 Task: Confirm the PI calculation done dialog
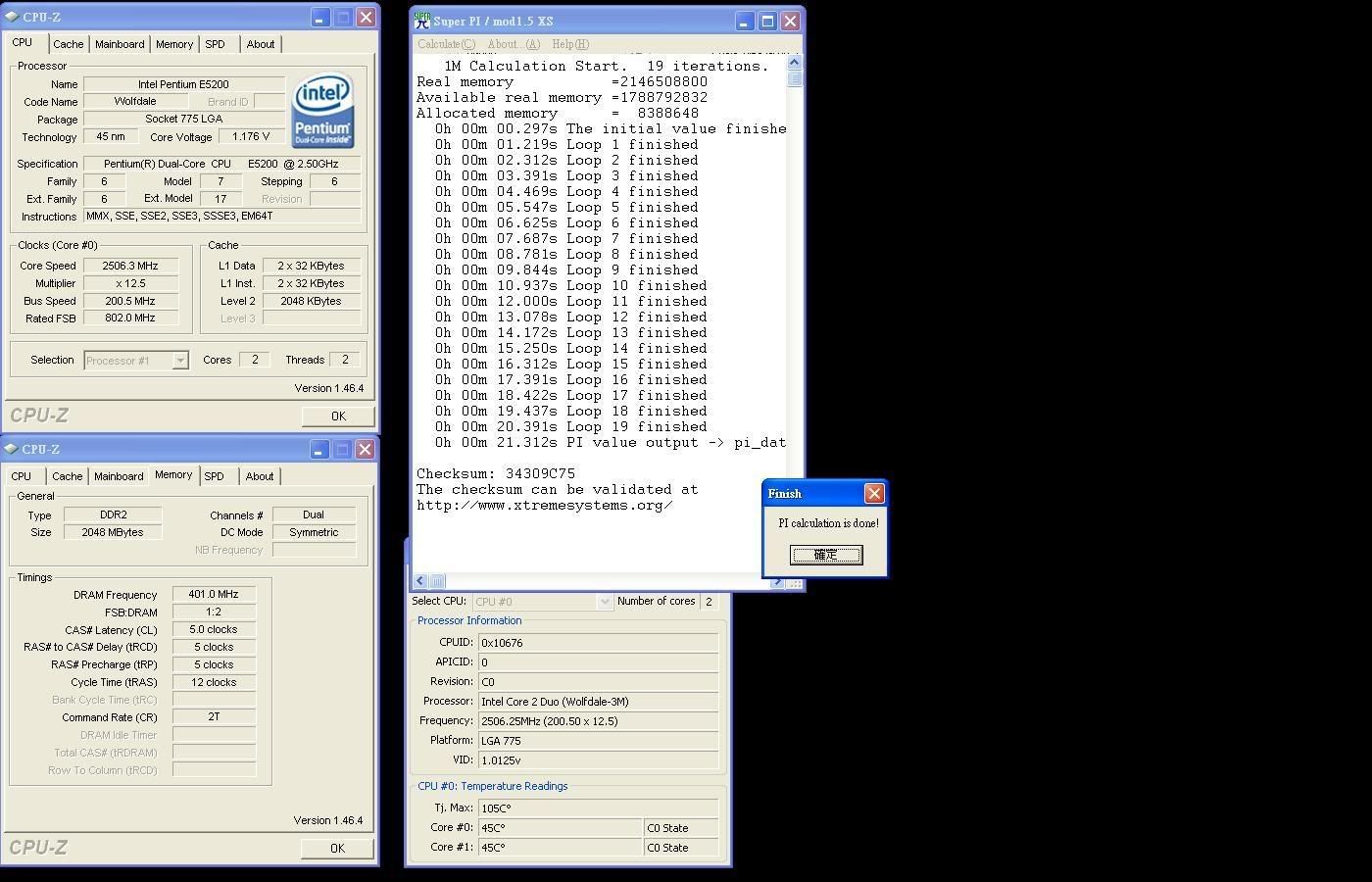(x=826, y=555)
